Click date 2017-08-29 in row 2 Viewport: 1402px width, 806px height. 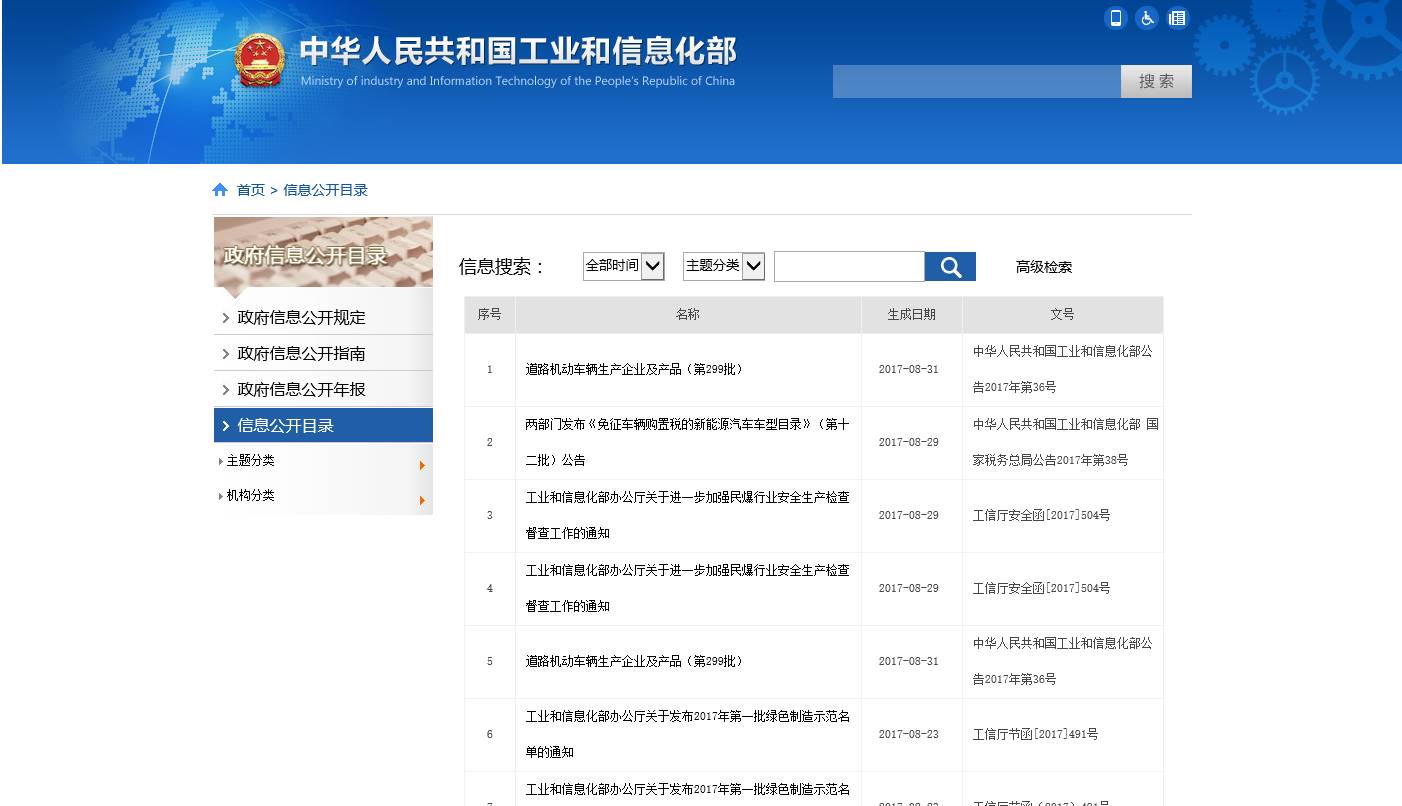[x=909, y=442]
